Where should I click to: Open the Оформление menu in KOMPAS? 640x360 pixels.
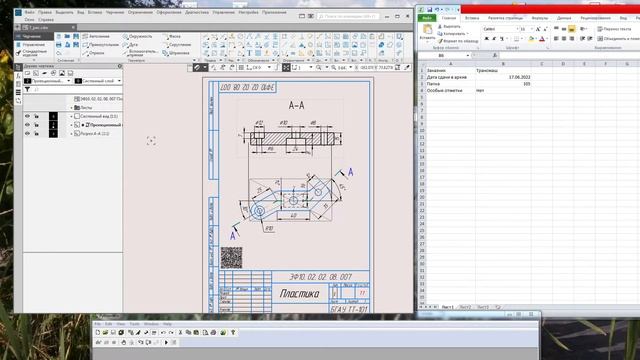click(169, 12)
